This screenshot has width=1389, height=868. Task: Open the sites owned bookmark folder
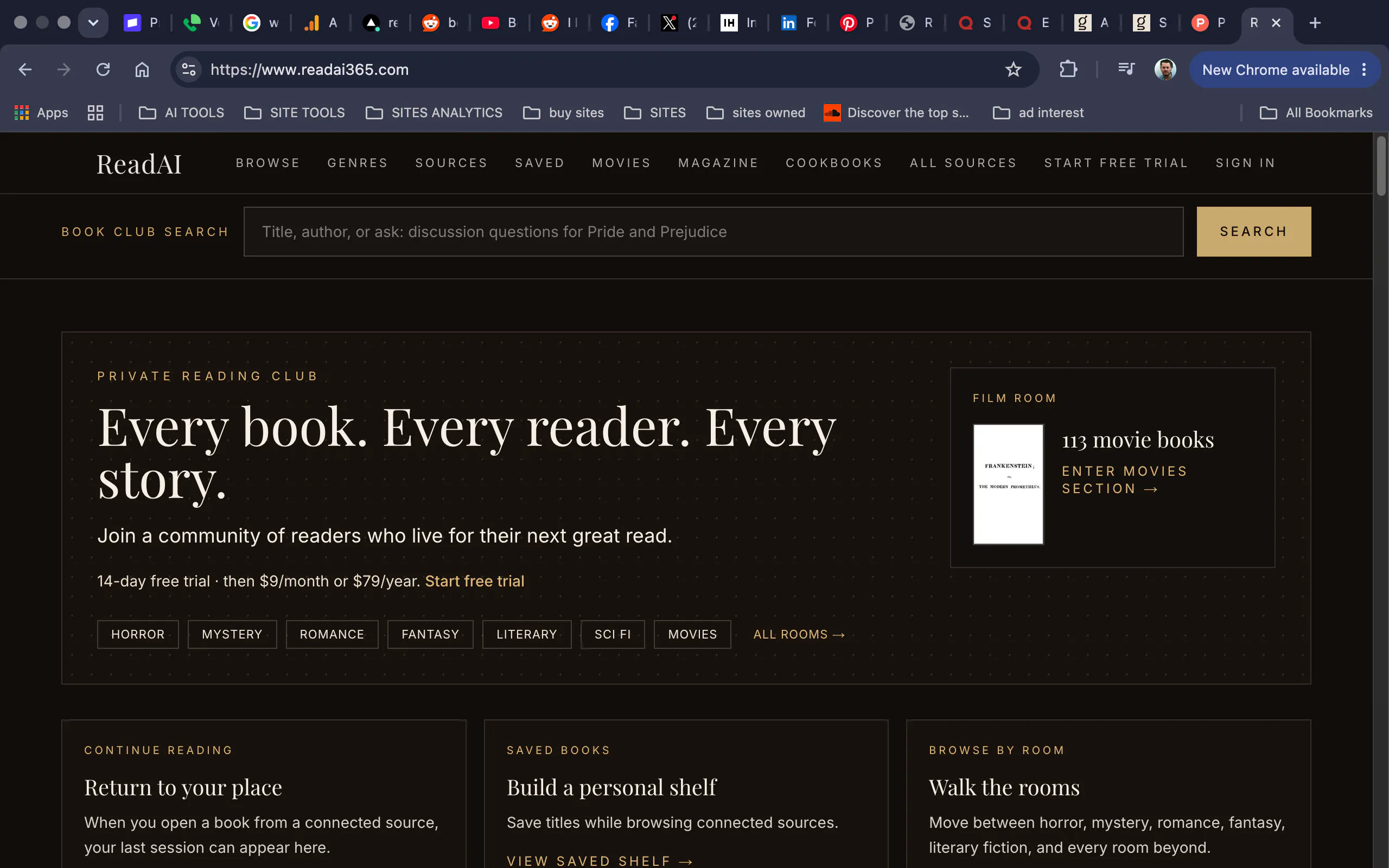click(x=755, y=112)
